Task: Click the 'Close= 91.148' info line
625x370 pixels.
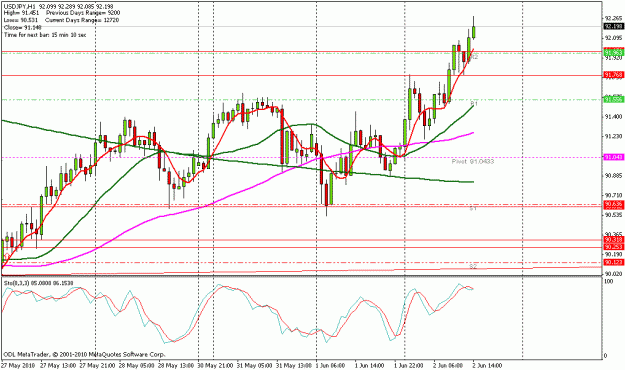Action: coord(23,28)
